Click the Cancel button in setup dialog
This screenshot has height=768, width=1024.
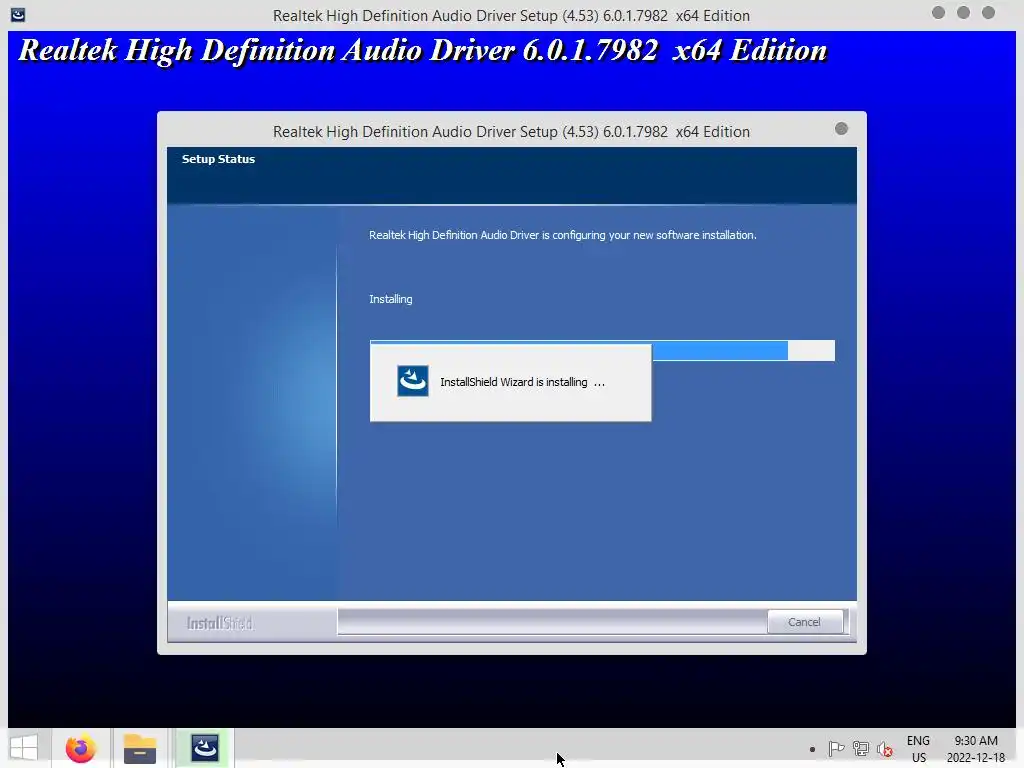[x=805, y=622]
